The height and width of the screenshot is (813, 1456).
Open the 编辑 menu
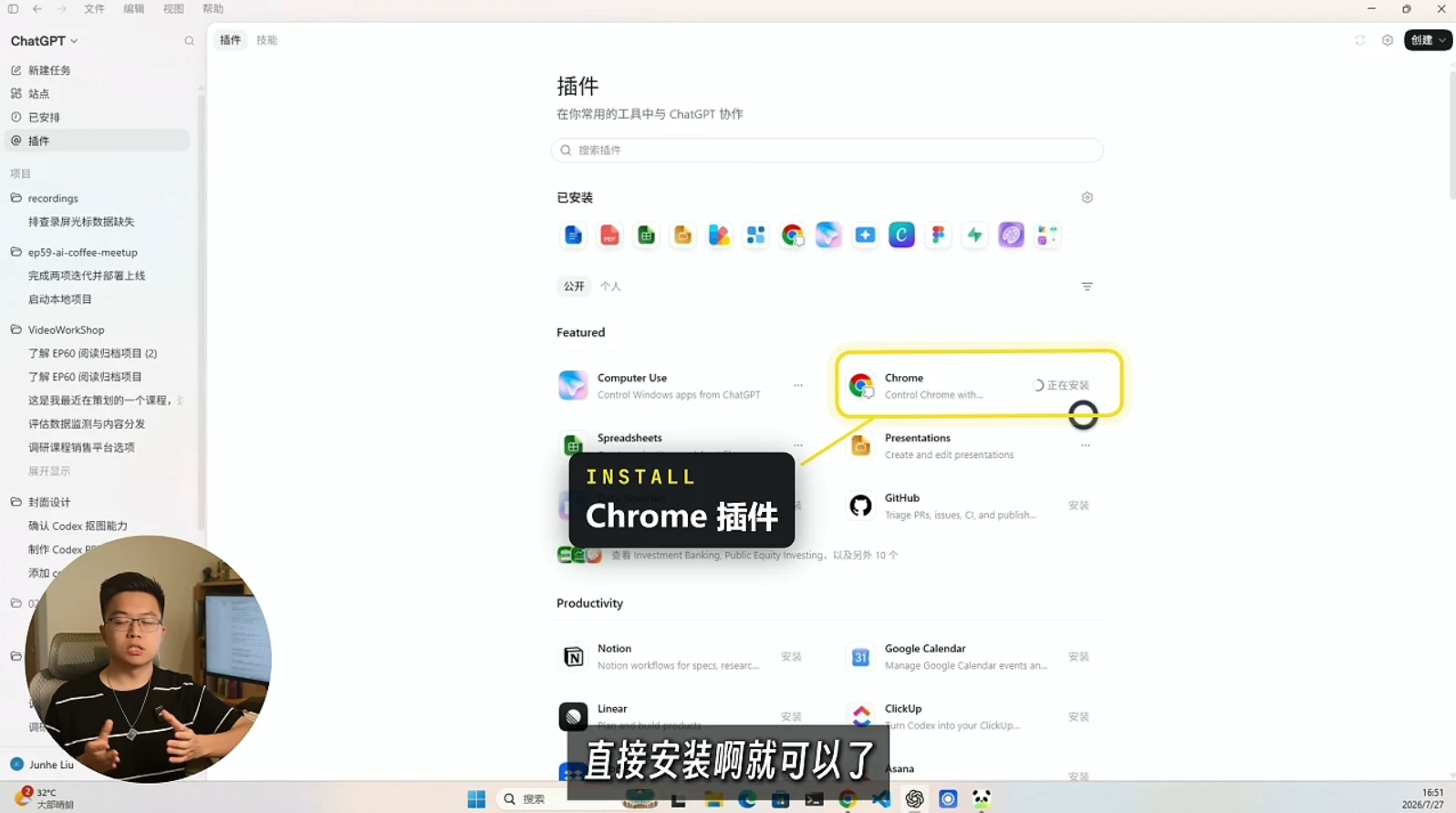click(x=133, y=9)
